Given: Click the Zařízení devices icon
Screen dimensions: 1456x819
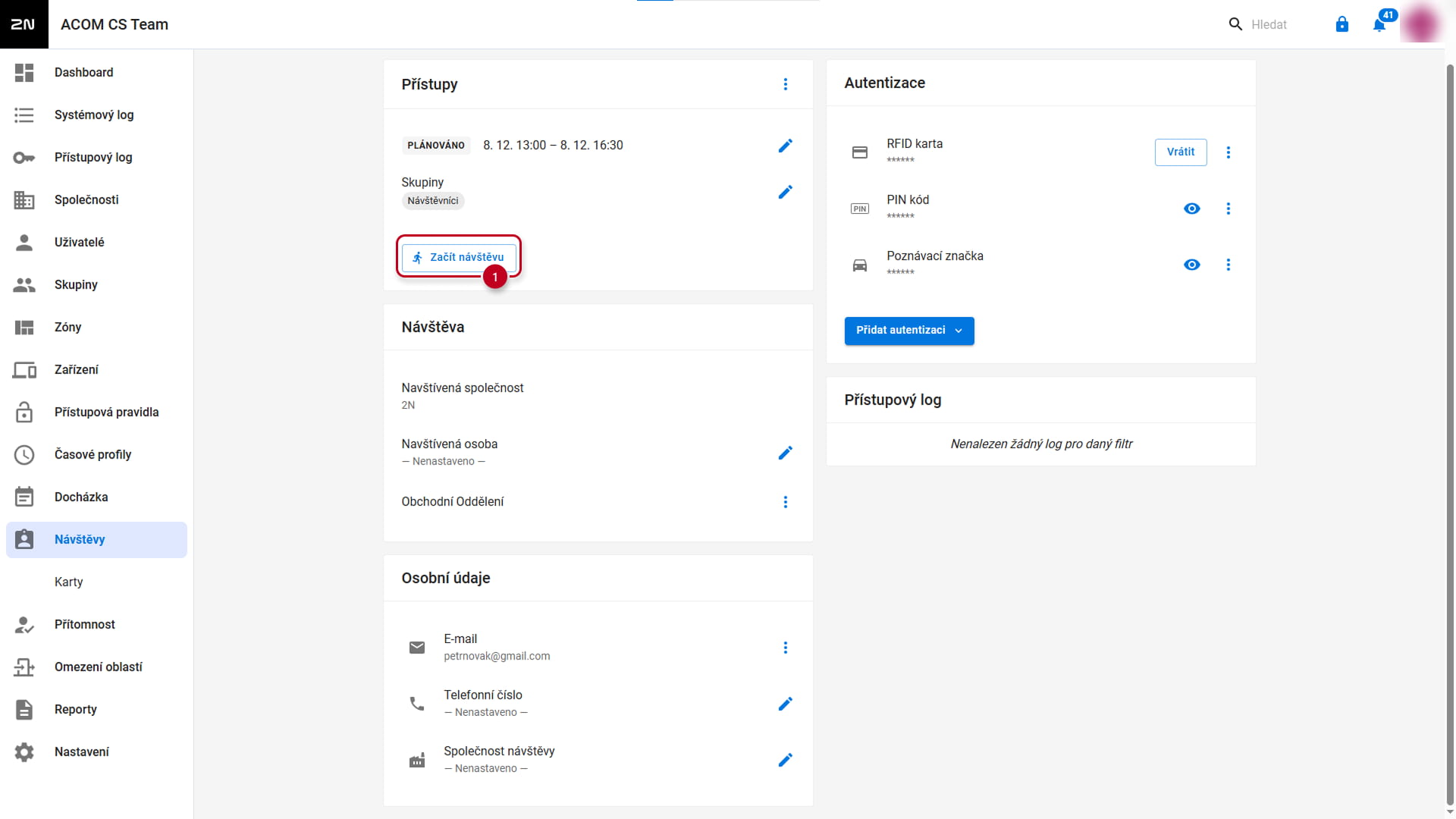Looking at the screenshot, I should click(24, 370).
